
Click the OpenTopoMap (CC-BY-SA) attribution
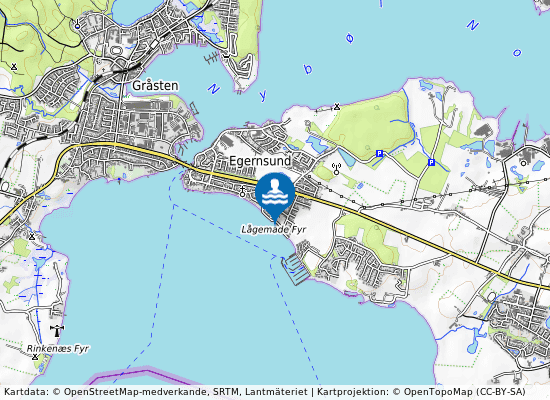[x=464, y=392]
